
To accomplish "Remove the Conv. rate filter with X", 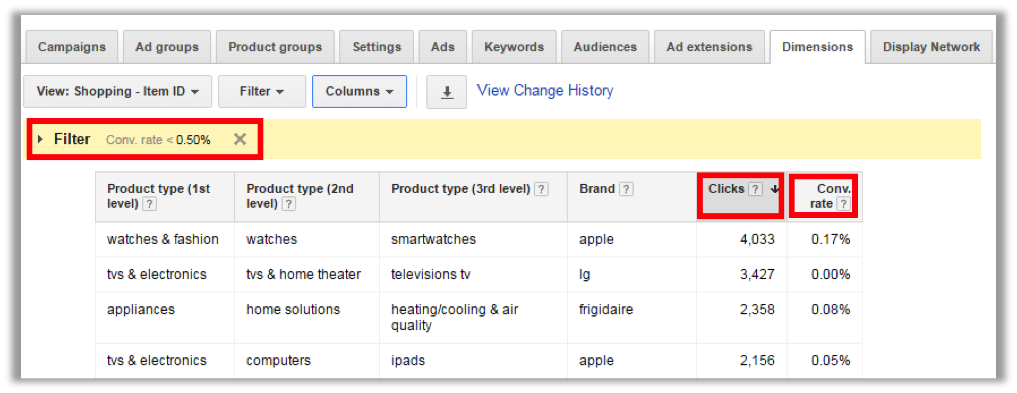I will point(240,139).
